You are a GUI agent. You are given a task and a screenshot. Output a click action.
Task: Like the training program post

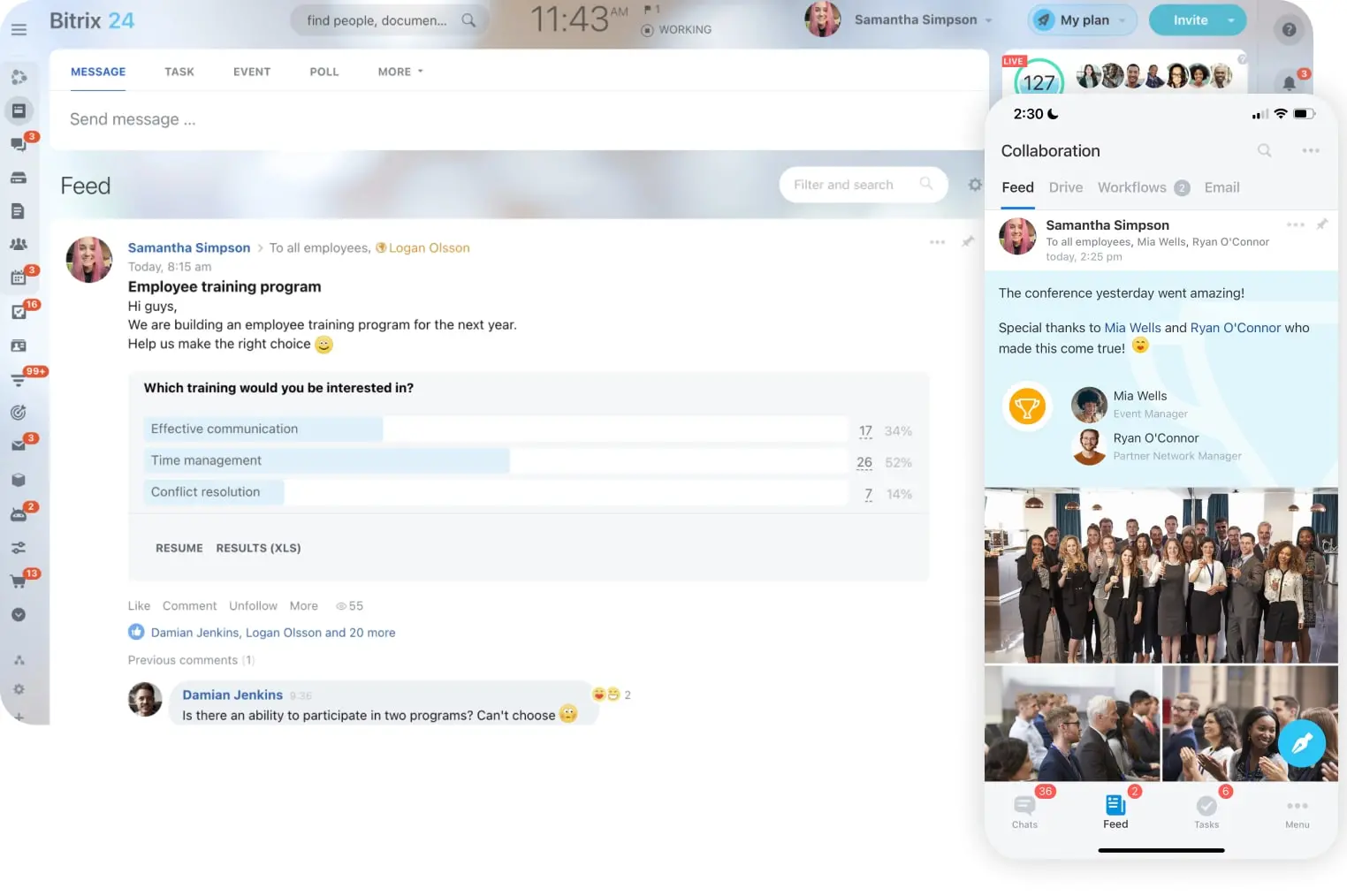coord(139,606)
